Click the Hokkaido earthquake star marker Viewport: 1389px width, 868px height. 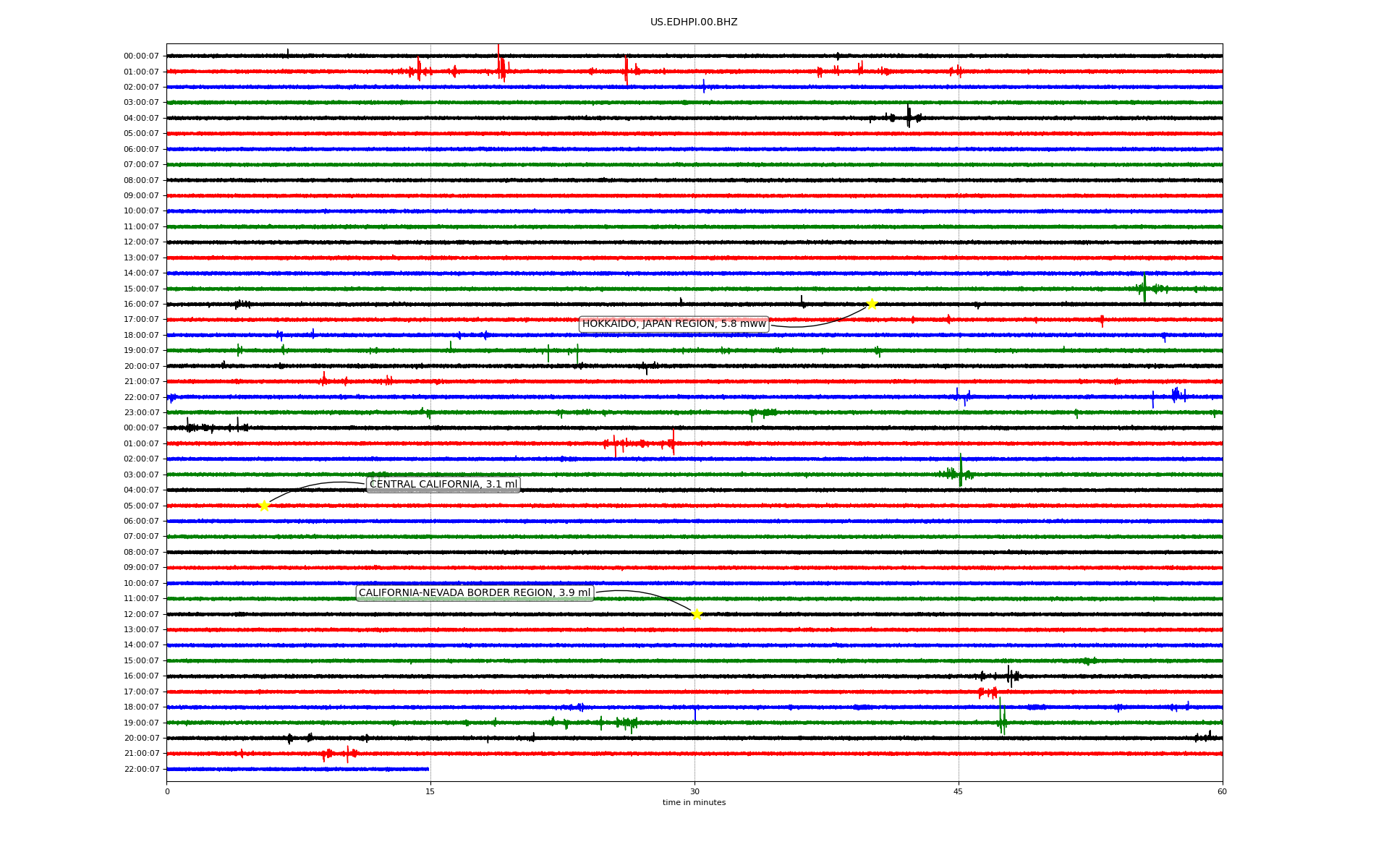[x=872, y=304]
